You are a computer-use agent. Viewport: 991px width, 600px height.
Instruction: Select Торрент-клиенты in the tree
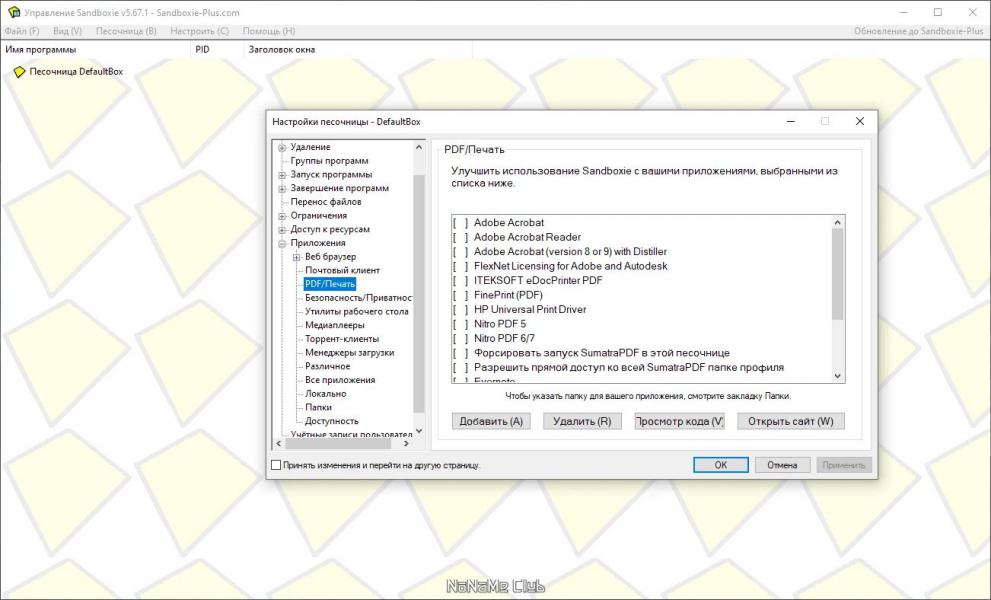(342, 339)
